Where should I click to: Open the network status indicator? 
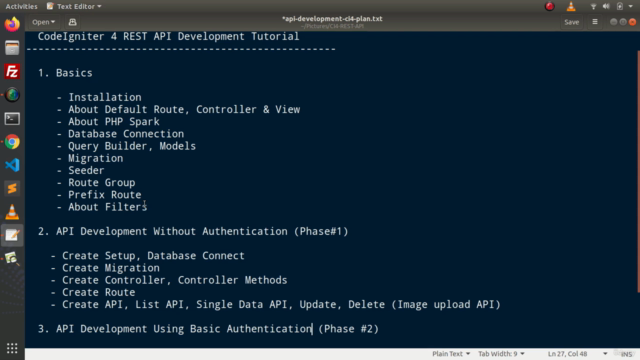point(593,6)
